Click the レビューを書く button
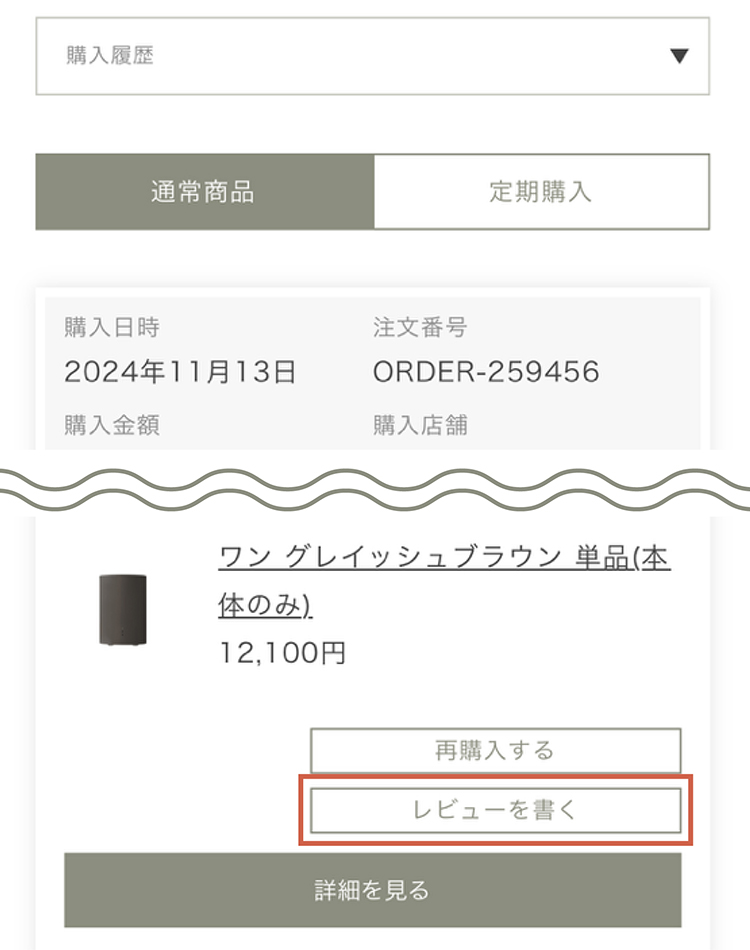750x950 pixels. (x=495, y=810)
